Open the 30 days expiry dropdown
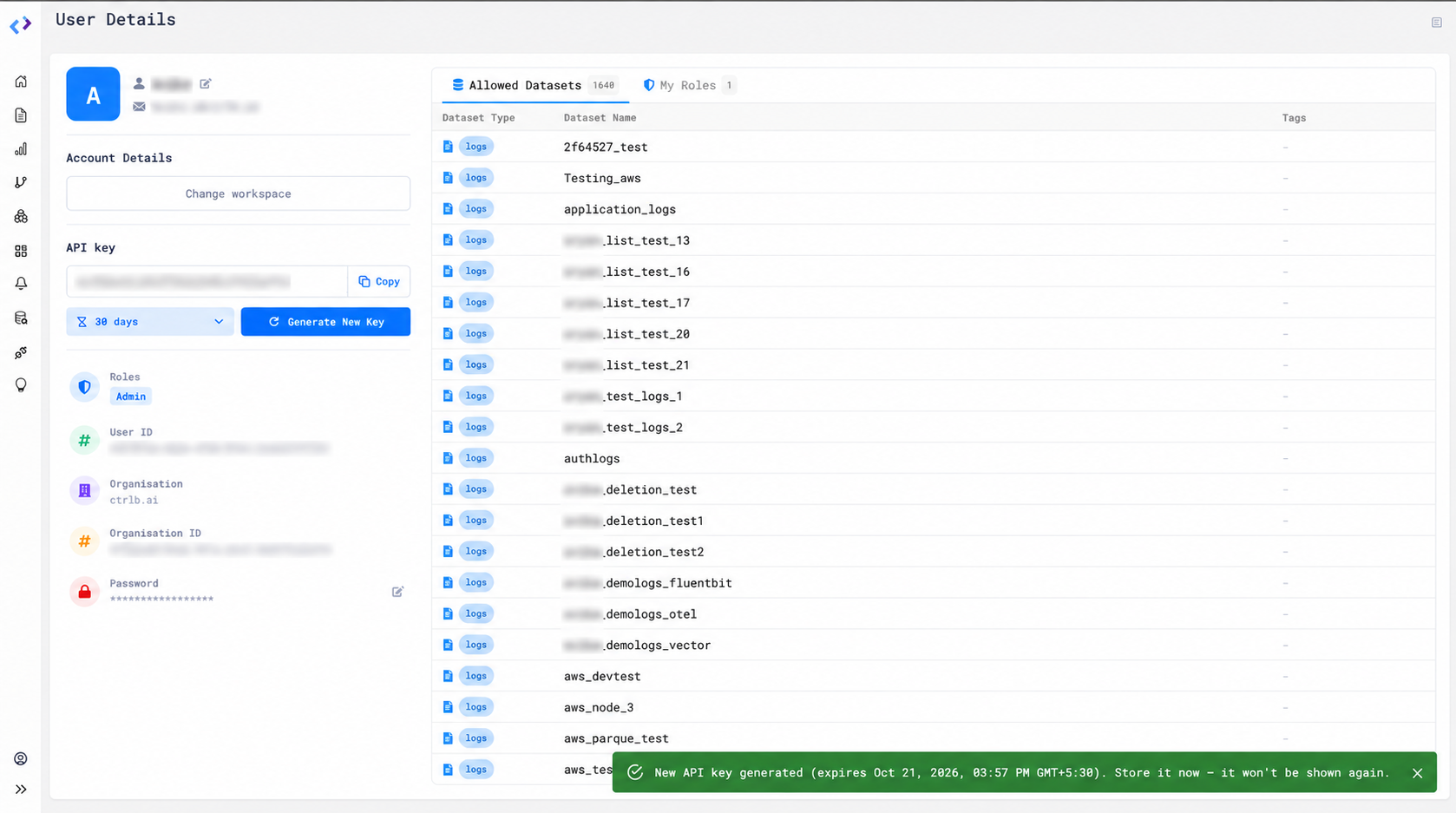Image resolution: width=1456 pixels, height=813 pixels. click(150, 322)
